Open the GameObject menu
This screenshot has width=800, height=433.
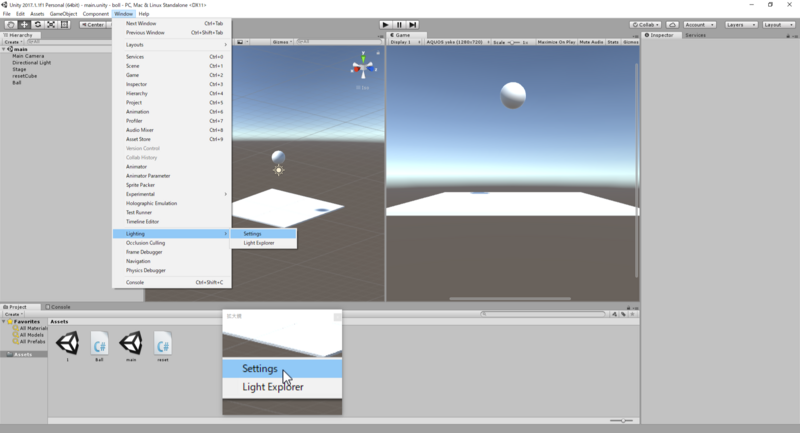pos(63,14)
